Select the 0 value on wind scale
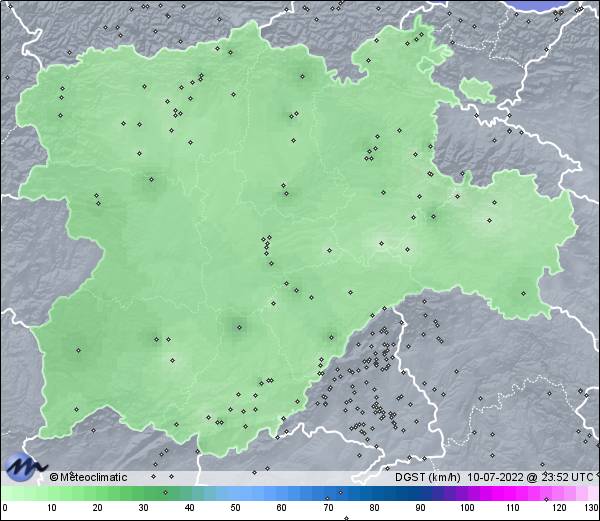600x521 pixels. click(x=5, y=509)
